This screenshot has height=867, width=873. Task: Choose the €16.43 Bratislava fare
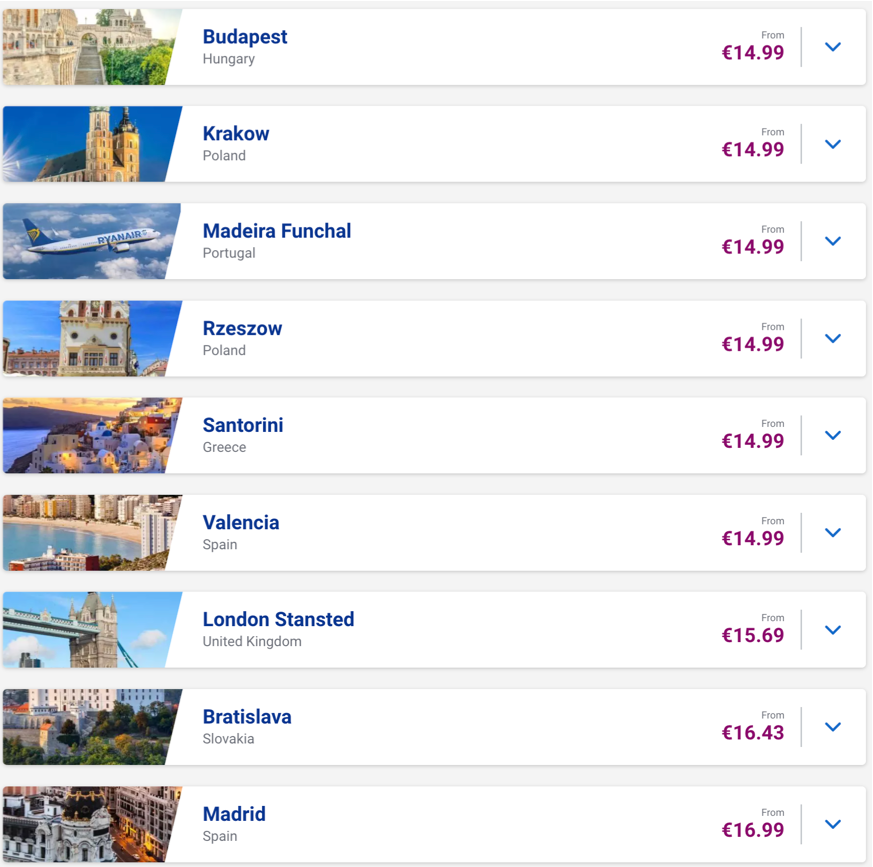pyautogui.click(x=753, y=733)
